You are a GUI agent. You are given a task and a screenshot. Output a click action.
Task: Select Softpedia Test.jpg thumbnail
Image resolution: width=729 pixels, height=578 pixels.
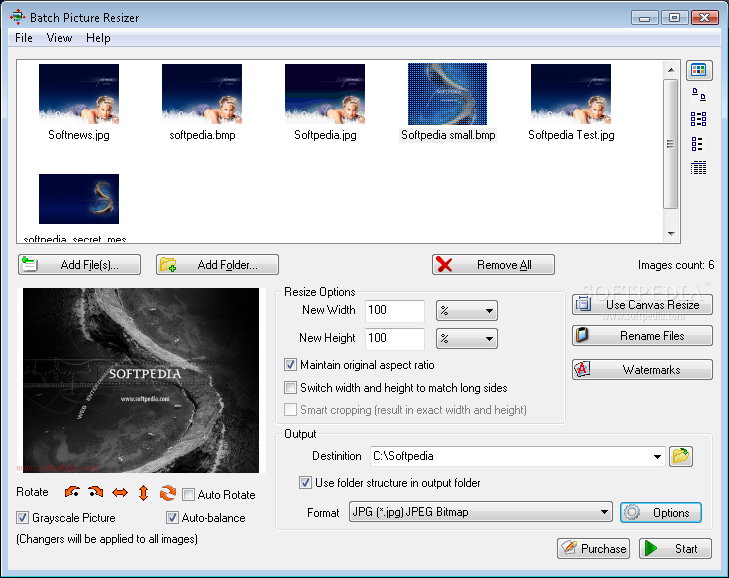[571, 94]
